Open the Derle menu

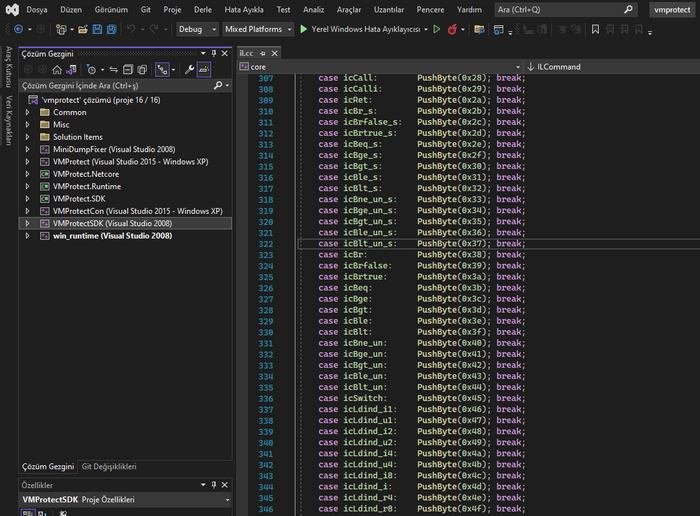[203, 9]
